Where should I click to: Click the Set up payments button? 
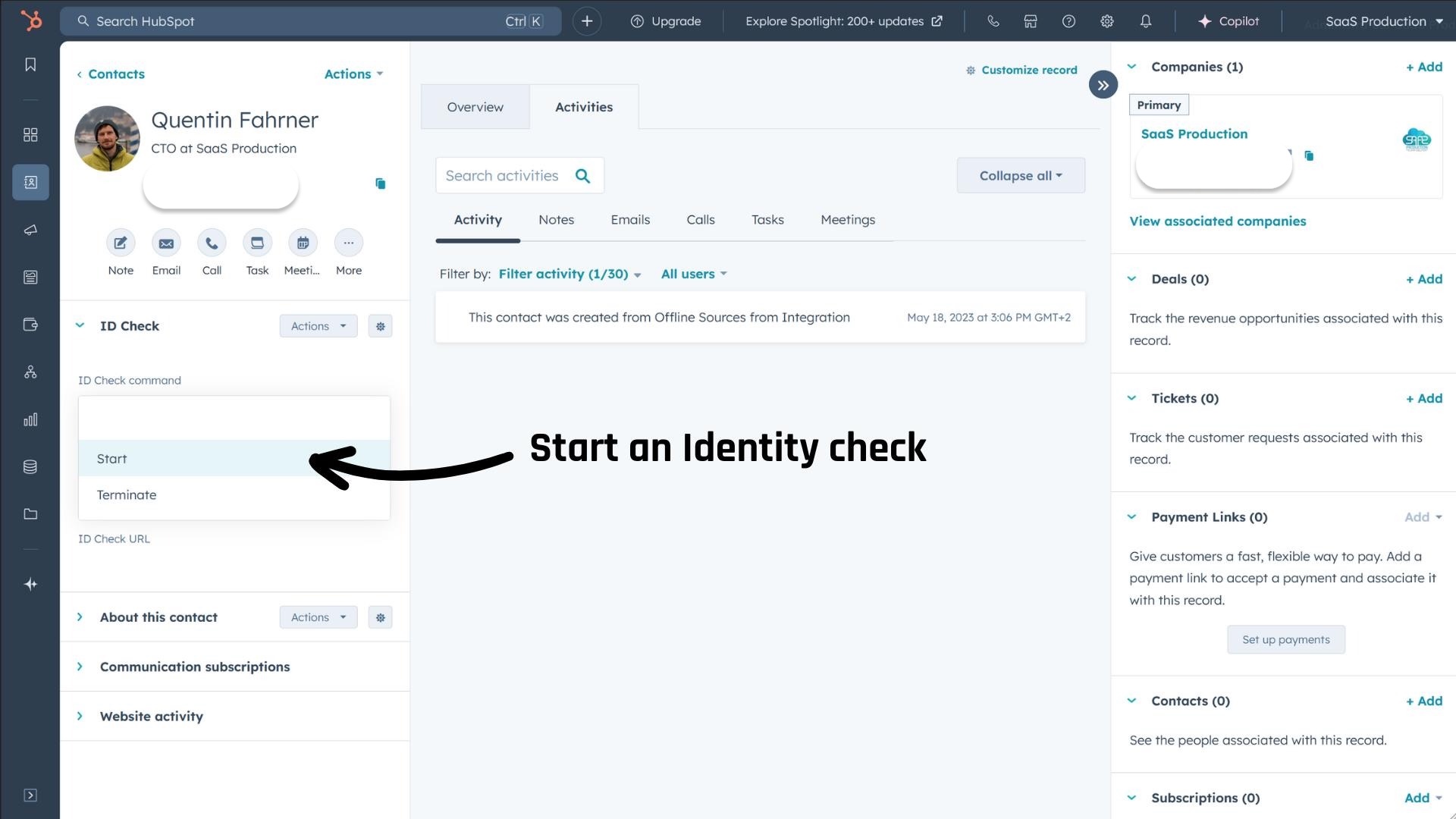click(1285, 639)
